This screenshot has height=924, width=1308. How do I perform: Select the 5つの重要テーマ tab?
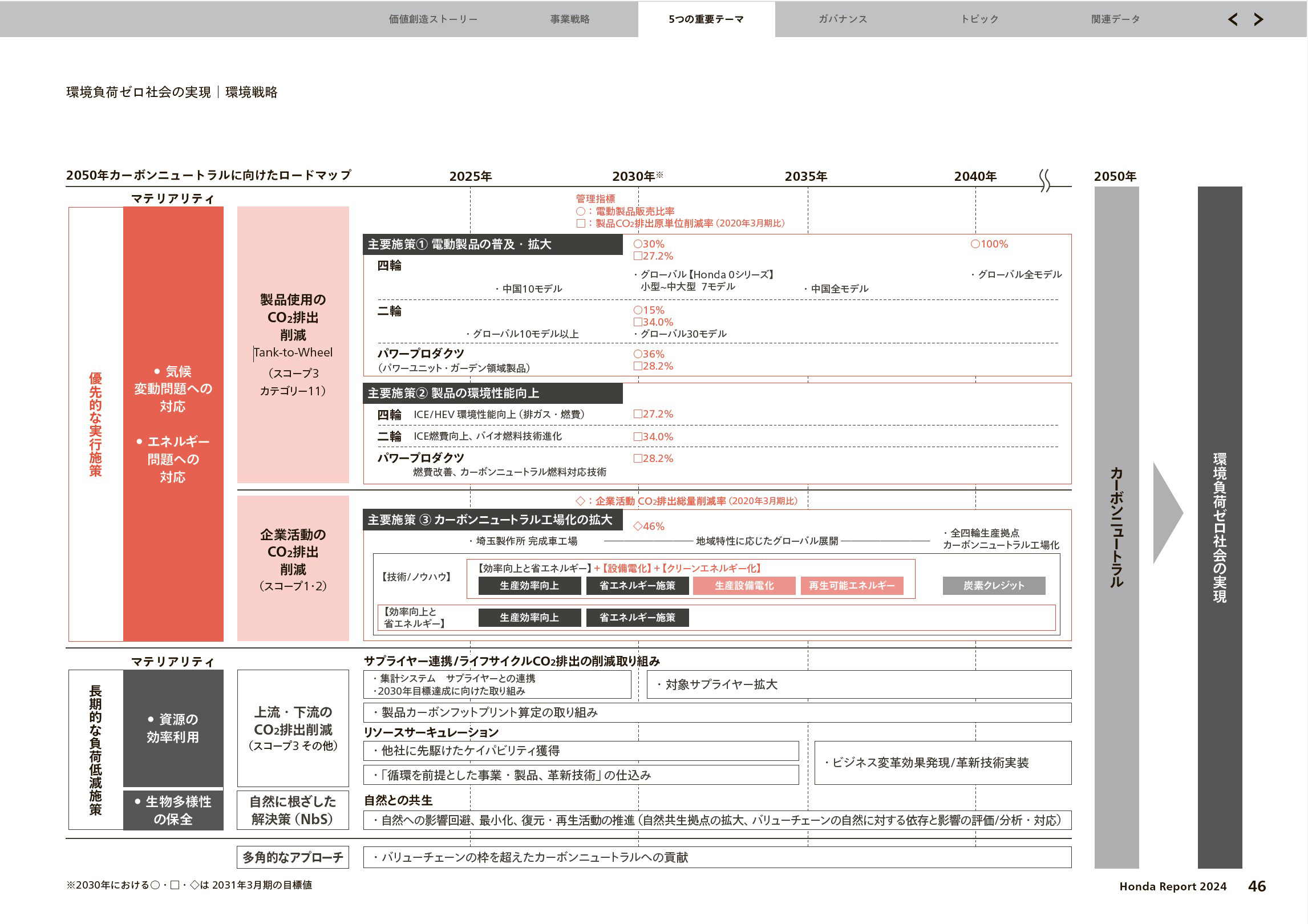point(706,19)
